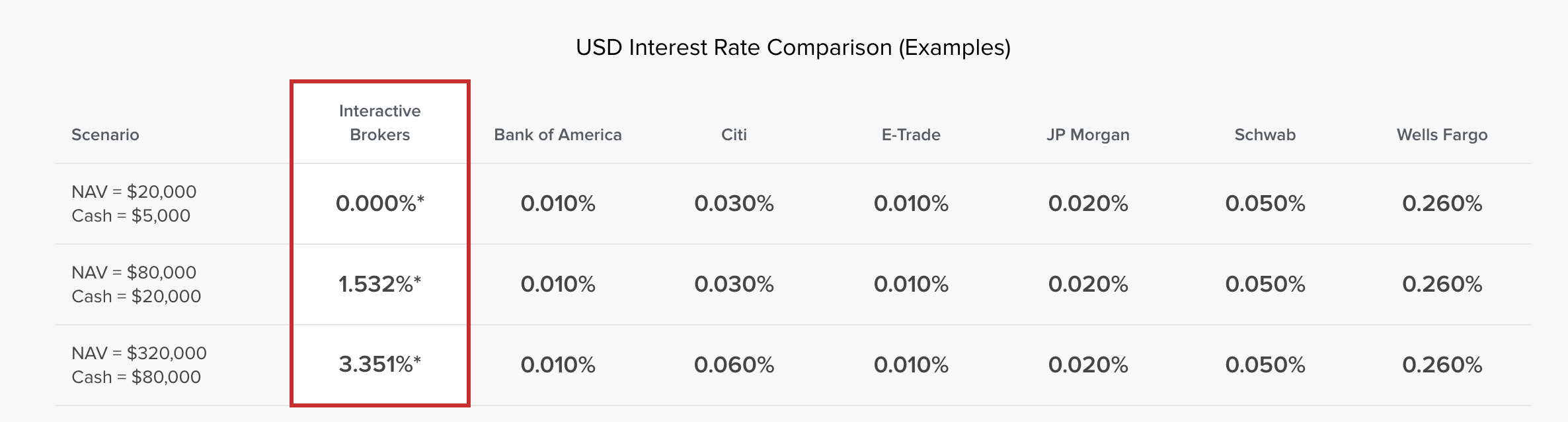Click the Interactive Brokers 1.532%* rate
Viewport: 1568px width, 422px height.
point(379,284)
